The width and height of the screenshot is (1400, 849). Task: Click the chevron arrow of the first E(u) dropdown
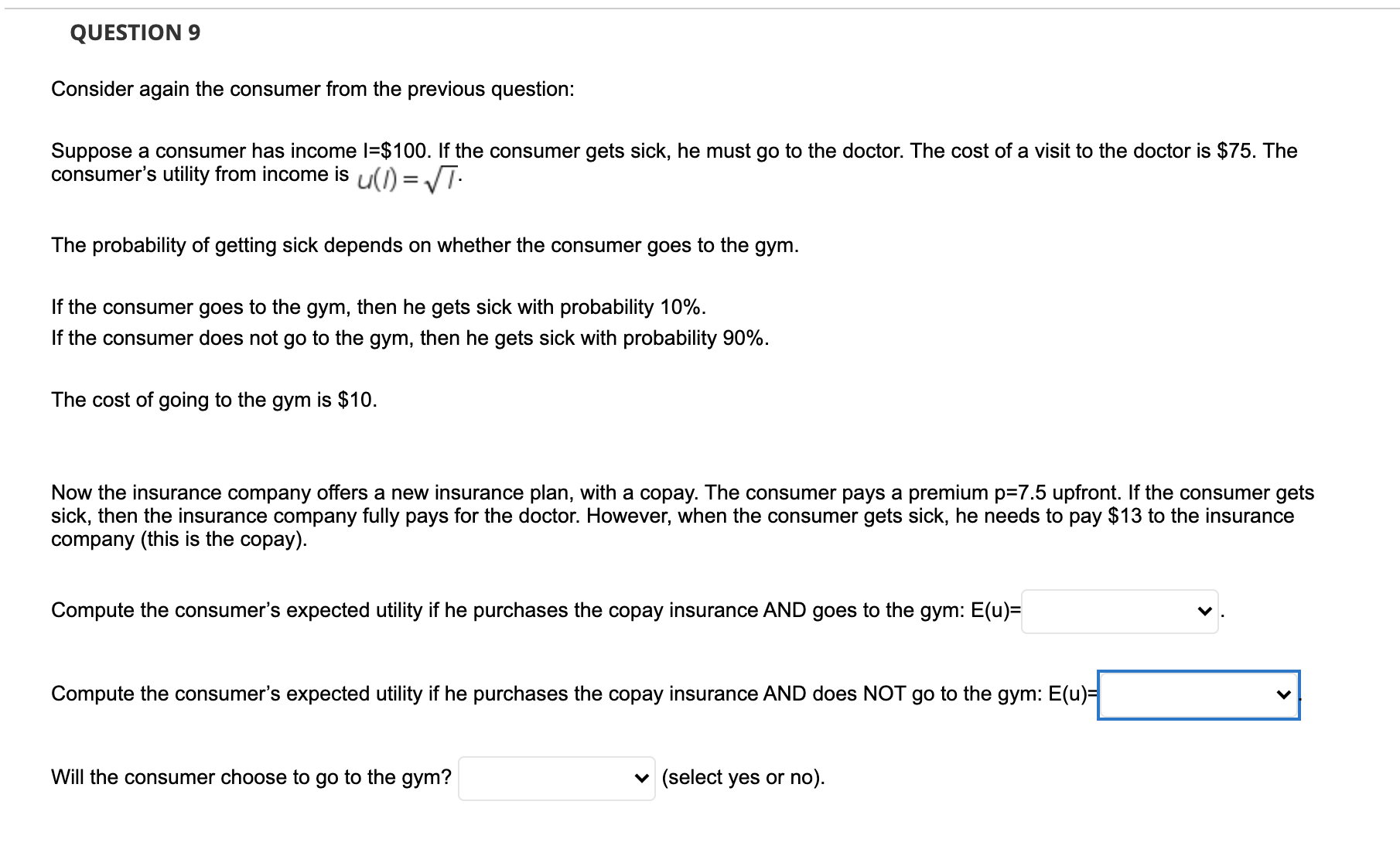point(1204,612)
